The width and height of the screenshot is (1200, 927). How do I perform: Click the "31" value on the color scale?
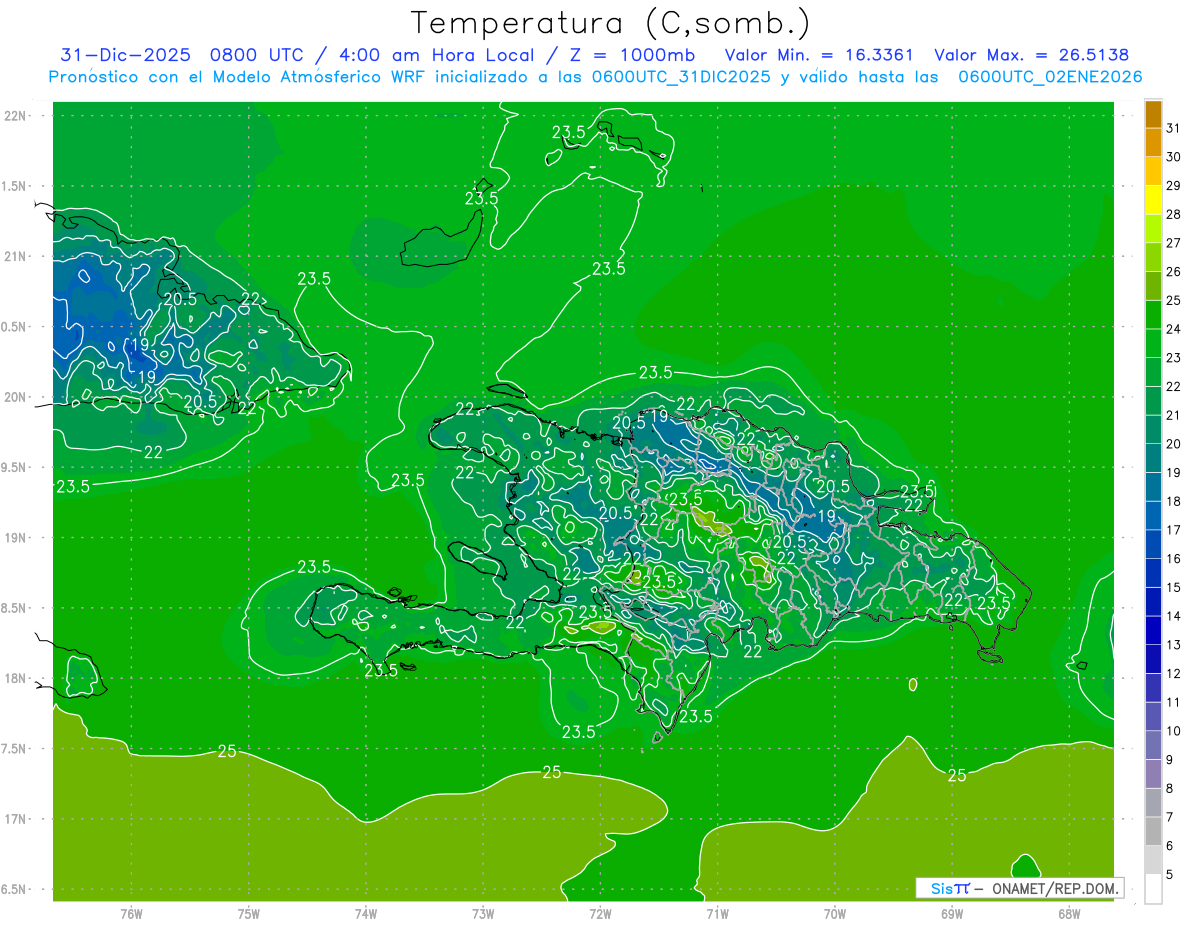pos(1174,128)
